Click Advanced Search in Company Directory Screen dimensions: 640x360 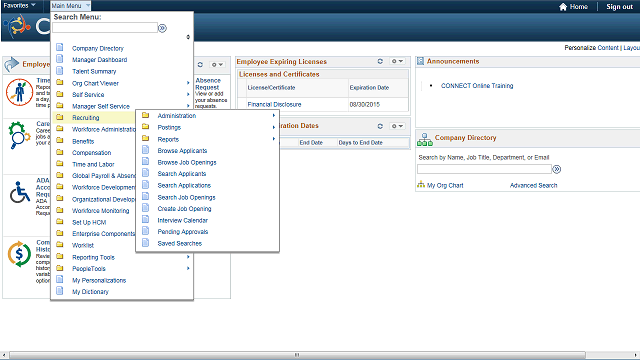pos(533,185)
